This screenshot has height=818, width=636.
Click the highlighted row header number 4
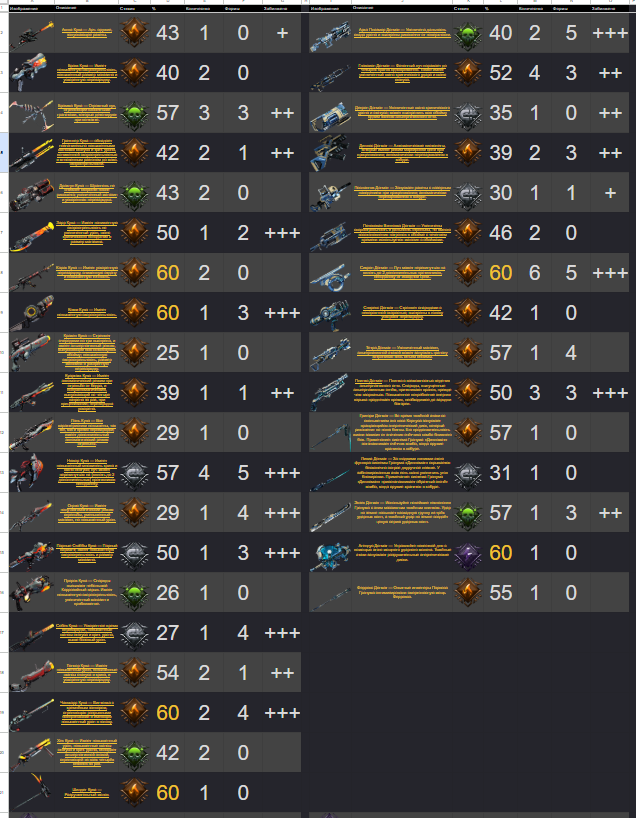4,153
